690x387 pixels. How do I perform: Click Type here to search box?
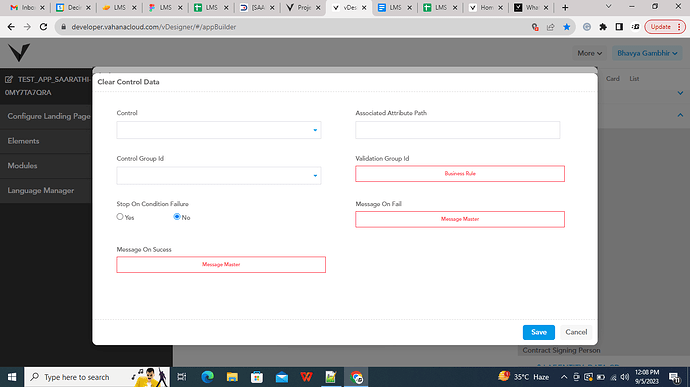(x=97, y=377)
